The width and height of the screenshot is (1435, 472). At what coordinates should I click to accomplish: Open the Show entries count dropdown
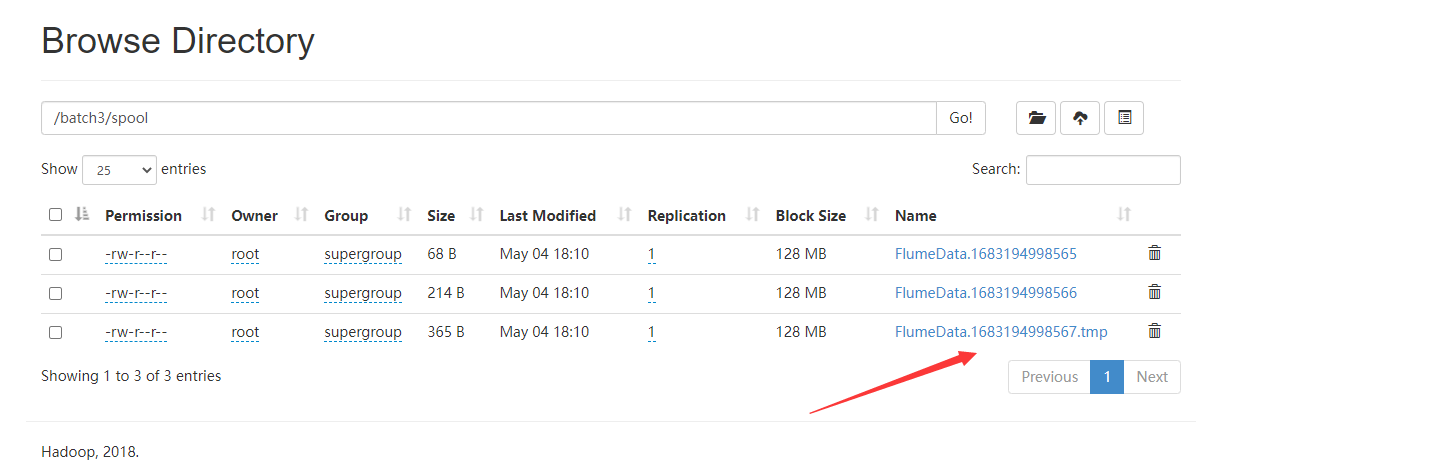(119, 170)
